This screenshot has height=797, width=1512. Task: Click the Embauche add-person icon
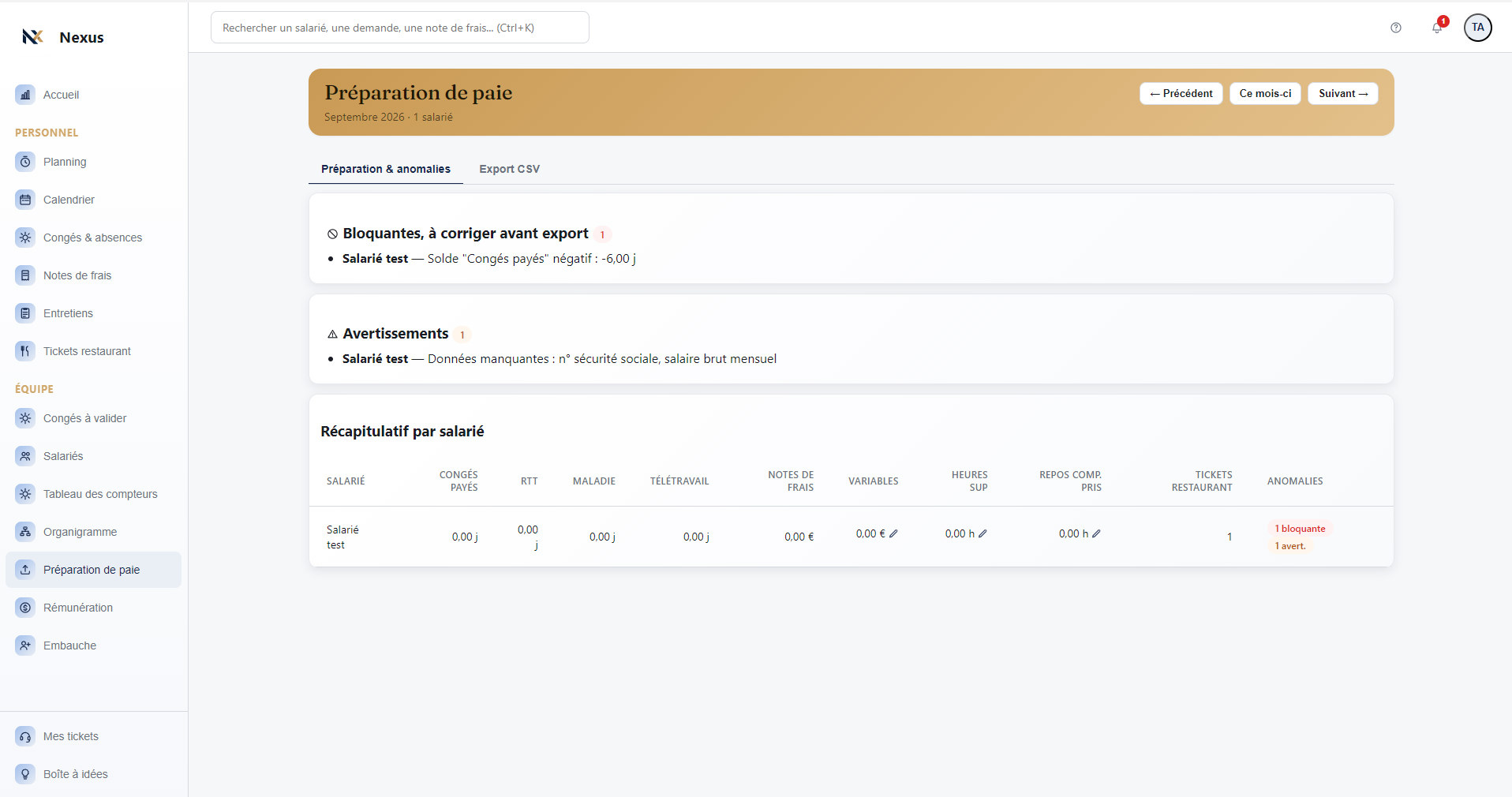click(x=25, y=645)
